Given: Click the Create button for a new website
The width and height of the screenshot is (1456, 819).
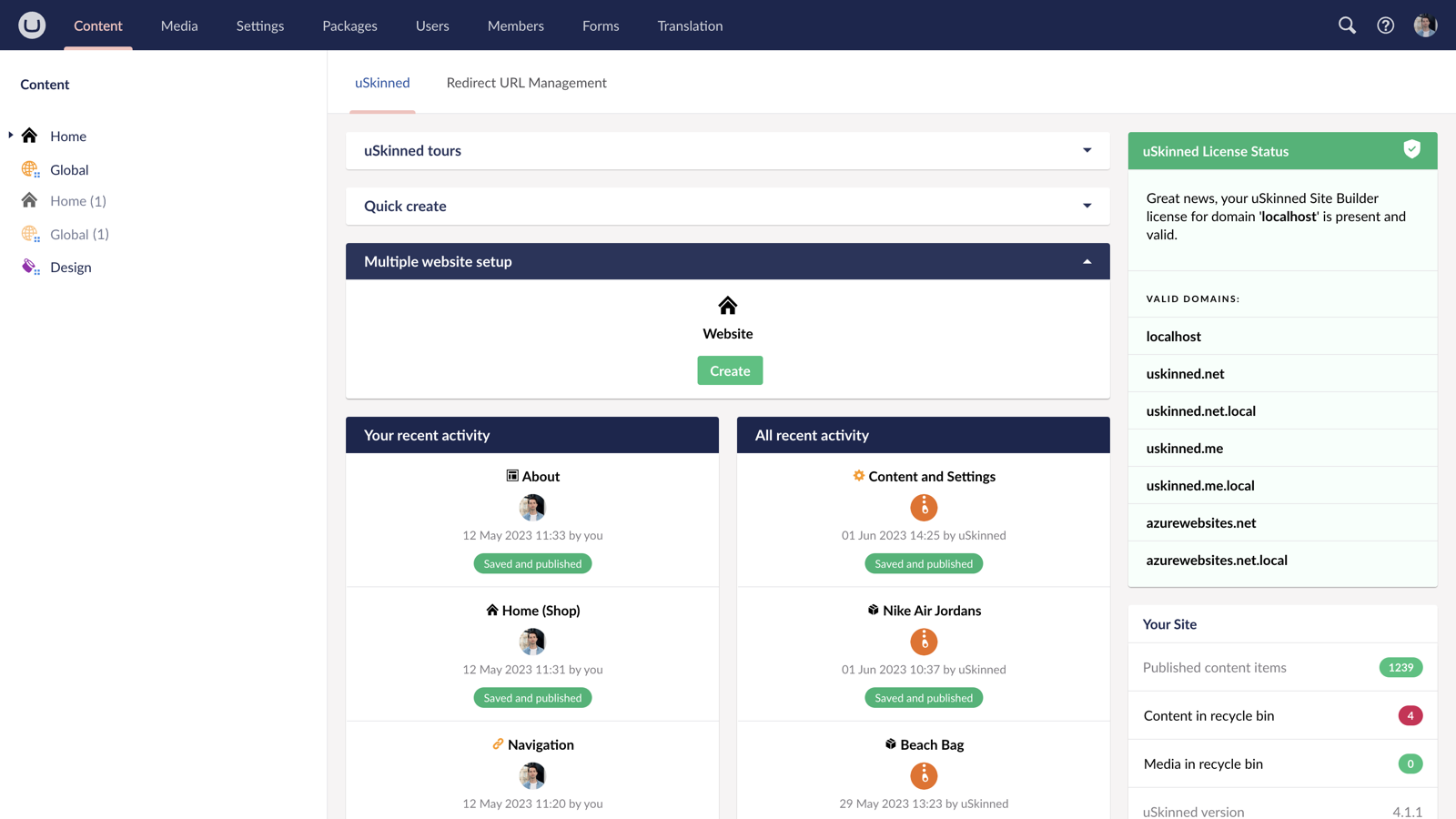Looking at the screenshot, I should click(x=729, y=370).
